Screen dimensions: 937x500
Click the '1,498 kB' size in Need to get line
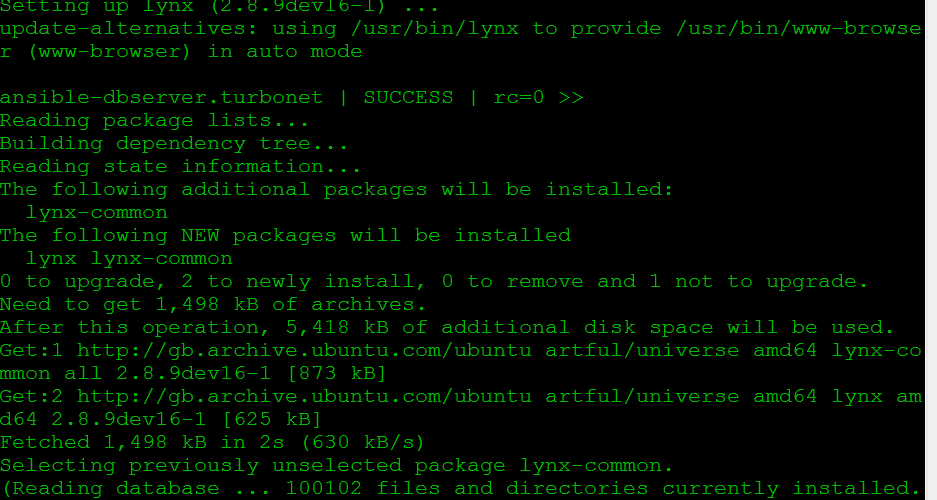(x=207, y=305)
